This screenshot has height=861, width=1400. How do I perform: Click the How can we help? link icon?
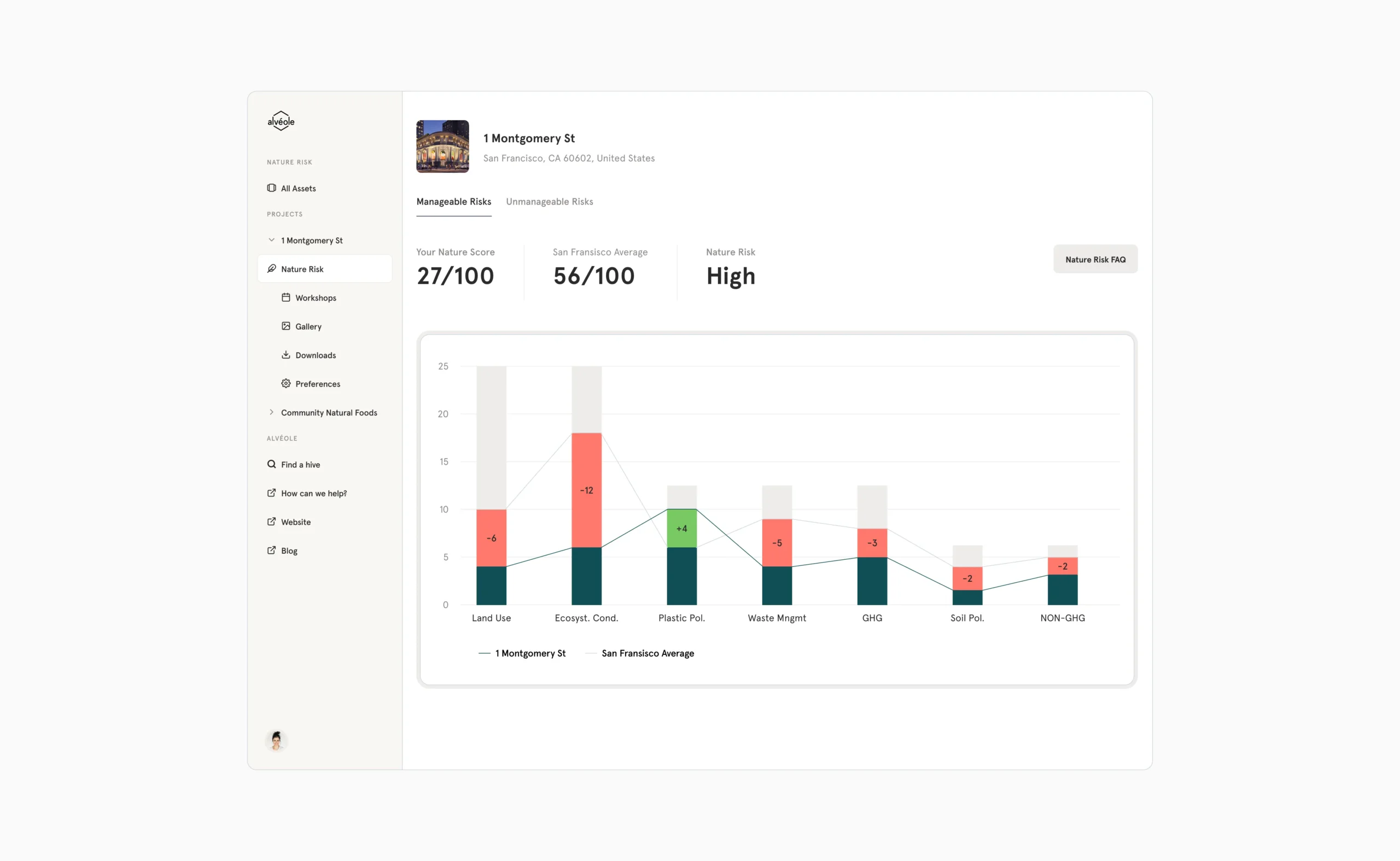[271, 493]
